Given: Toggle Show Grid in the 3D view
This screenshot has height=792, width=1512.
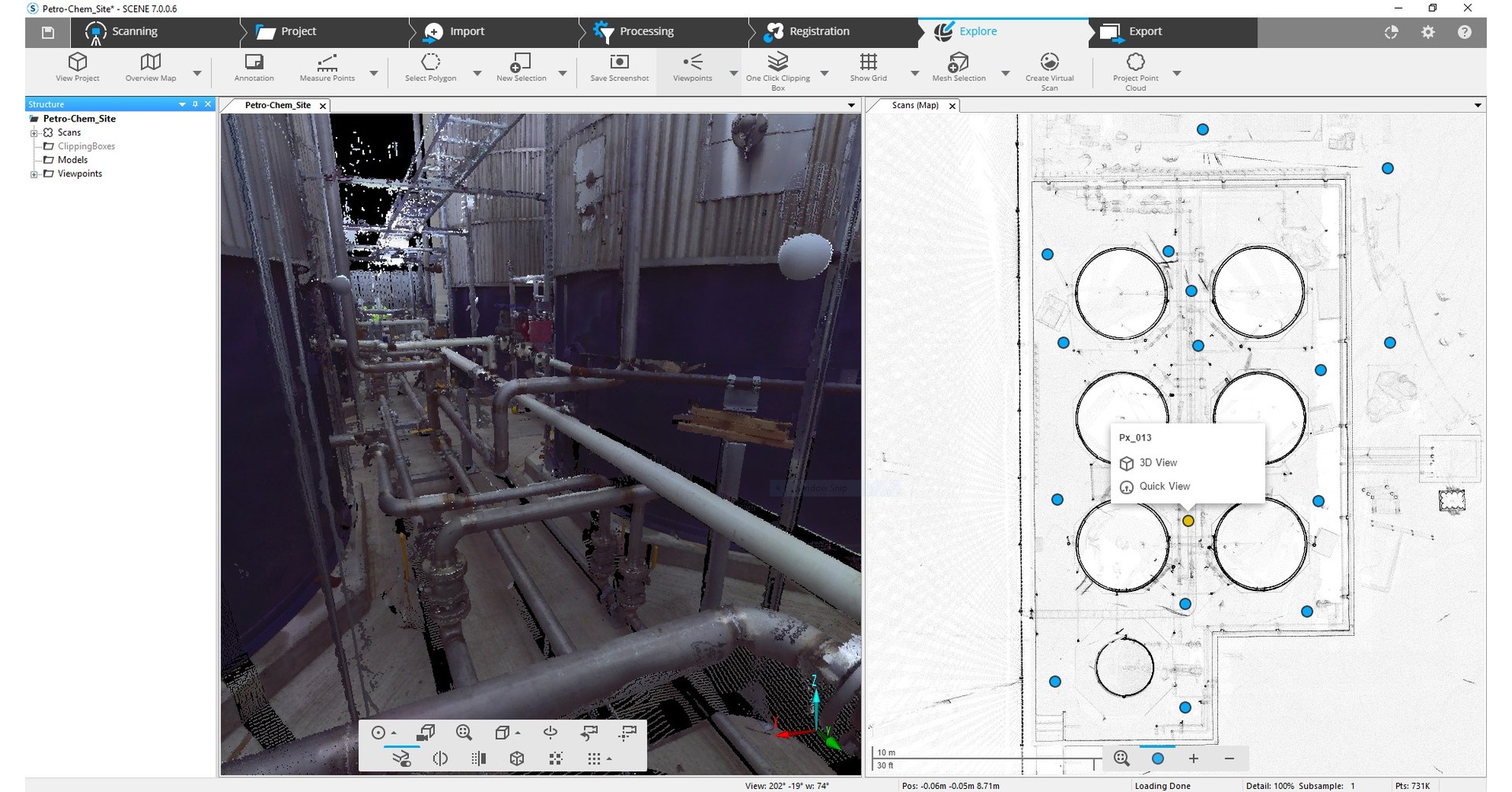Looking at the screenshot, I should coord(867,69).
